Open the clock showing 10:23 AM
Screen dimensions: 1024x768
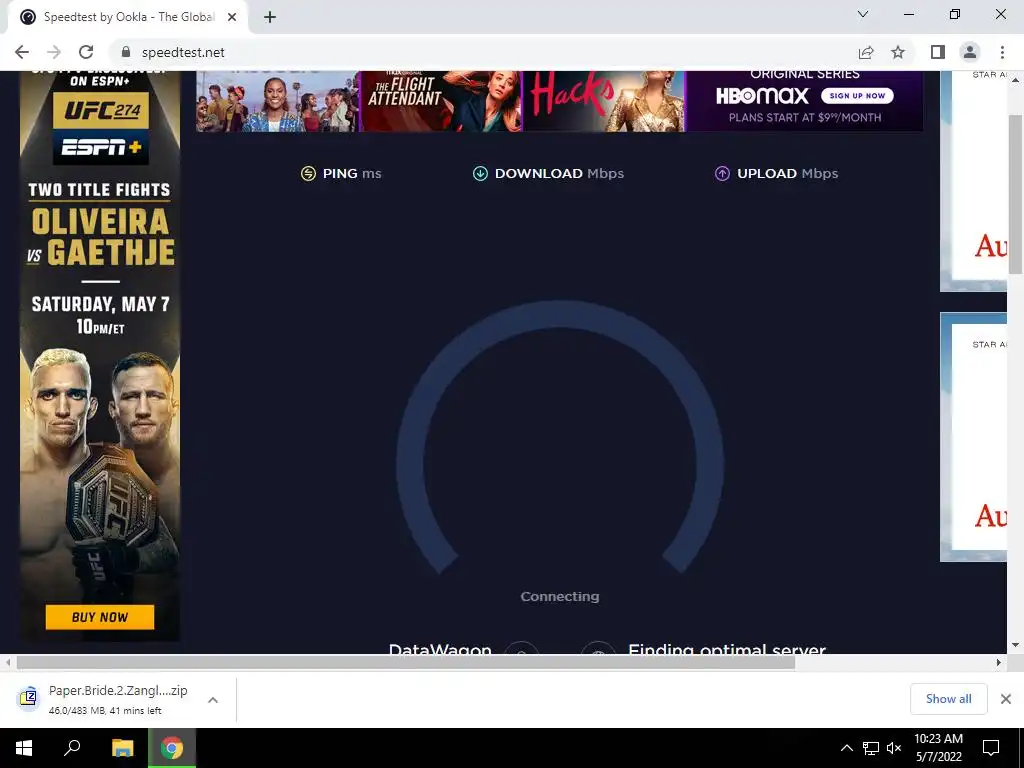click(938, 748)
